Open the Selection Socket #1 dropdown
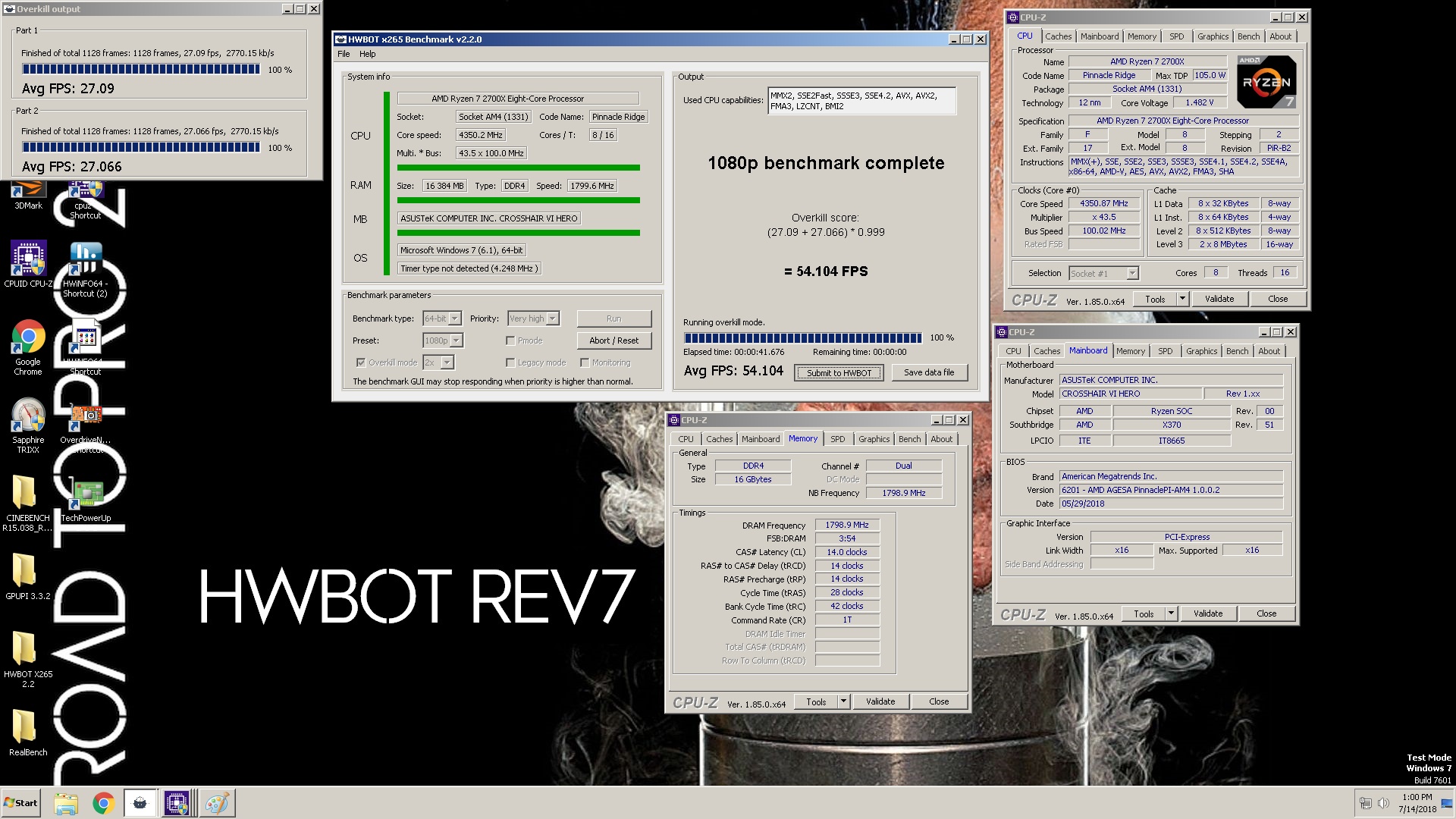Screen dimensions: 1456x819 (x=1103, y=274)
